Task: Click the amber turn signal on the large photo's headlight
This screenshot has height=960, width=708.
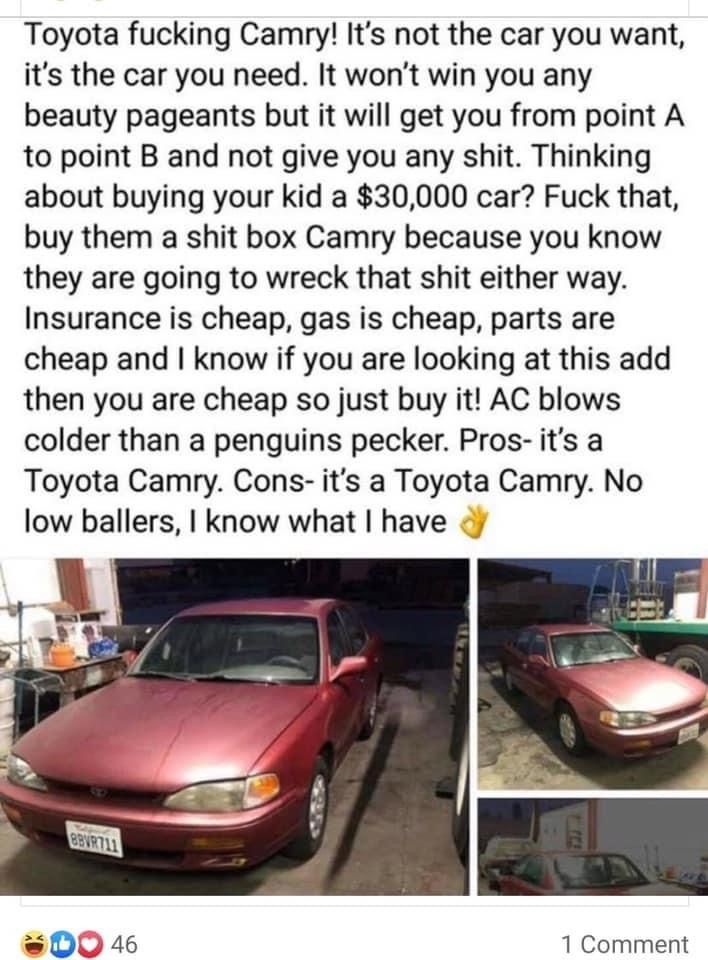Action: point(262,788)
